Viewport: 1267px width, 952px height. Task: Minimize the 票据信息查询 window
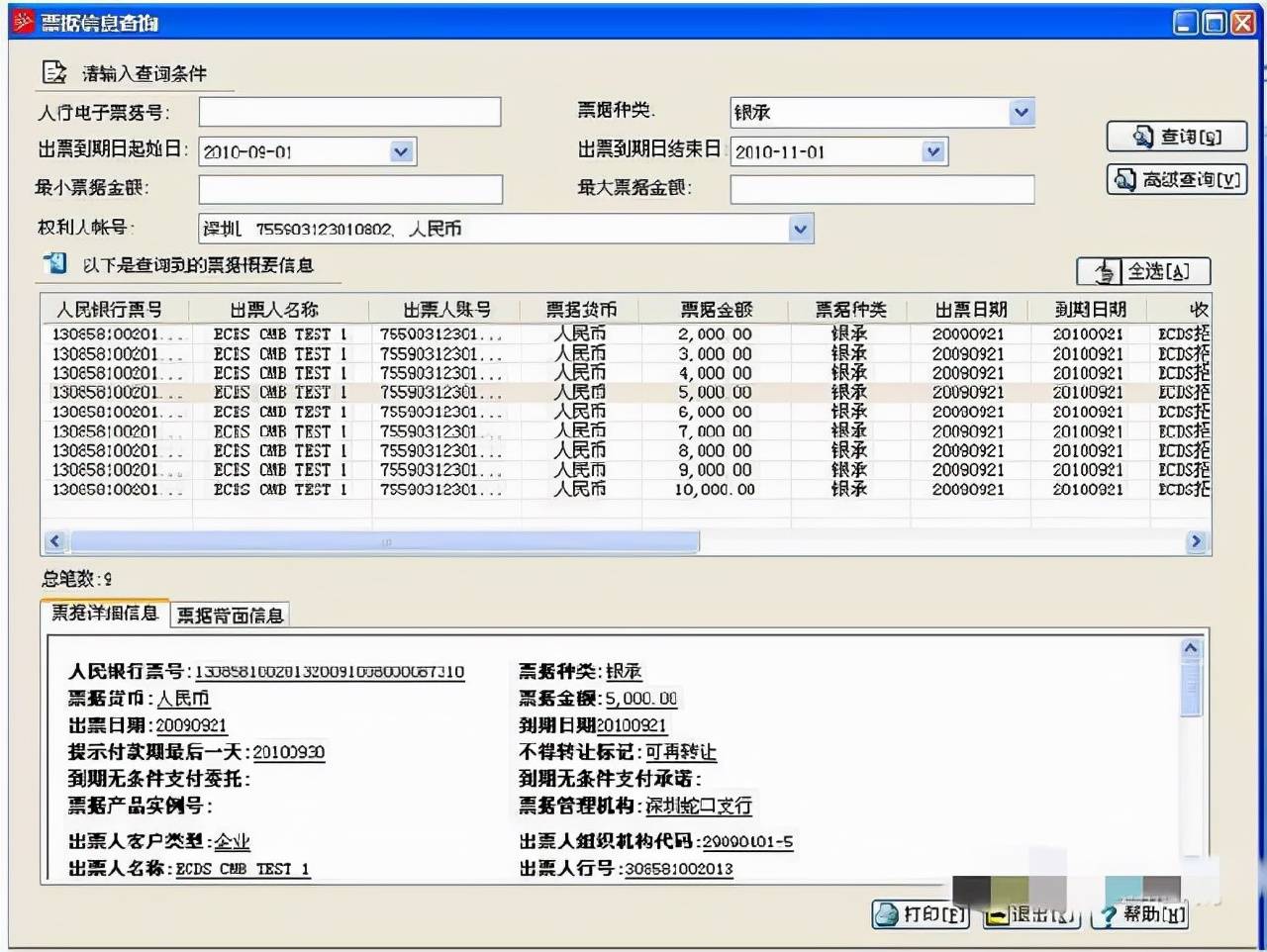tap(1186, 22)
